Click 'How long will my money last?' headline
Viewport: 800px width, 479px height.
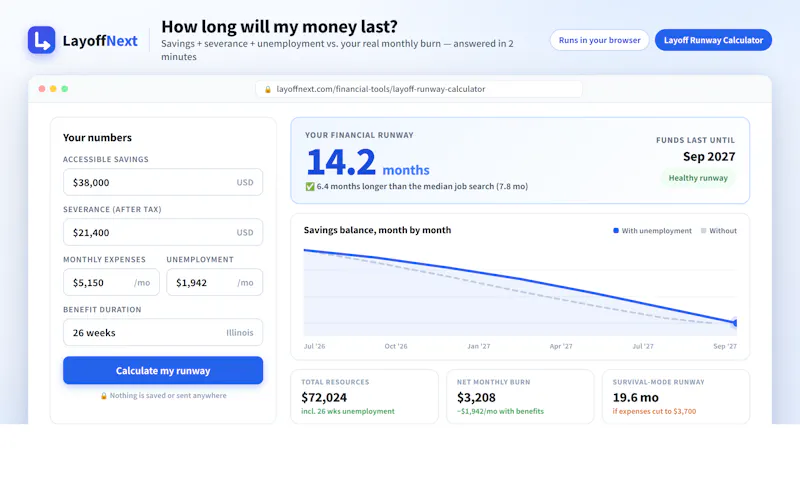[279, 27]
